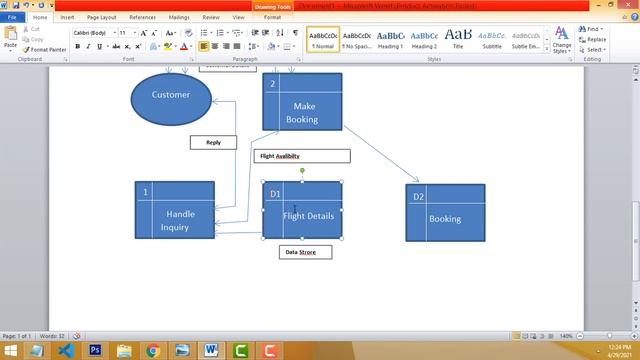
Task: Apply the Heading 1 style
Action: (391, 40)
